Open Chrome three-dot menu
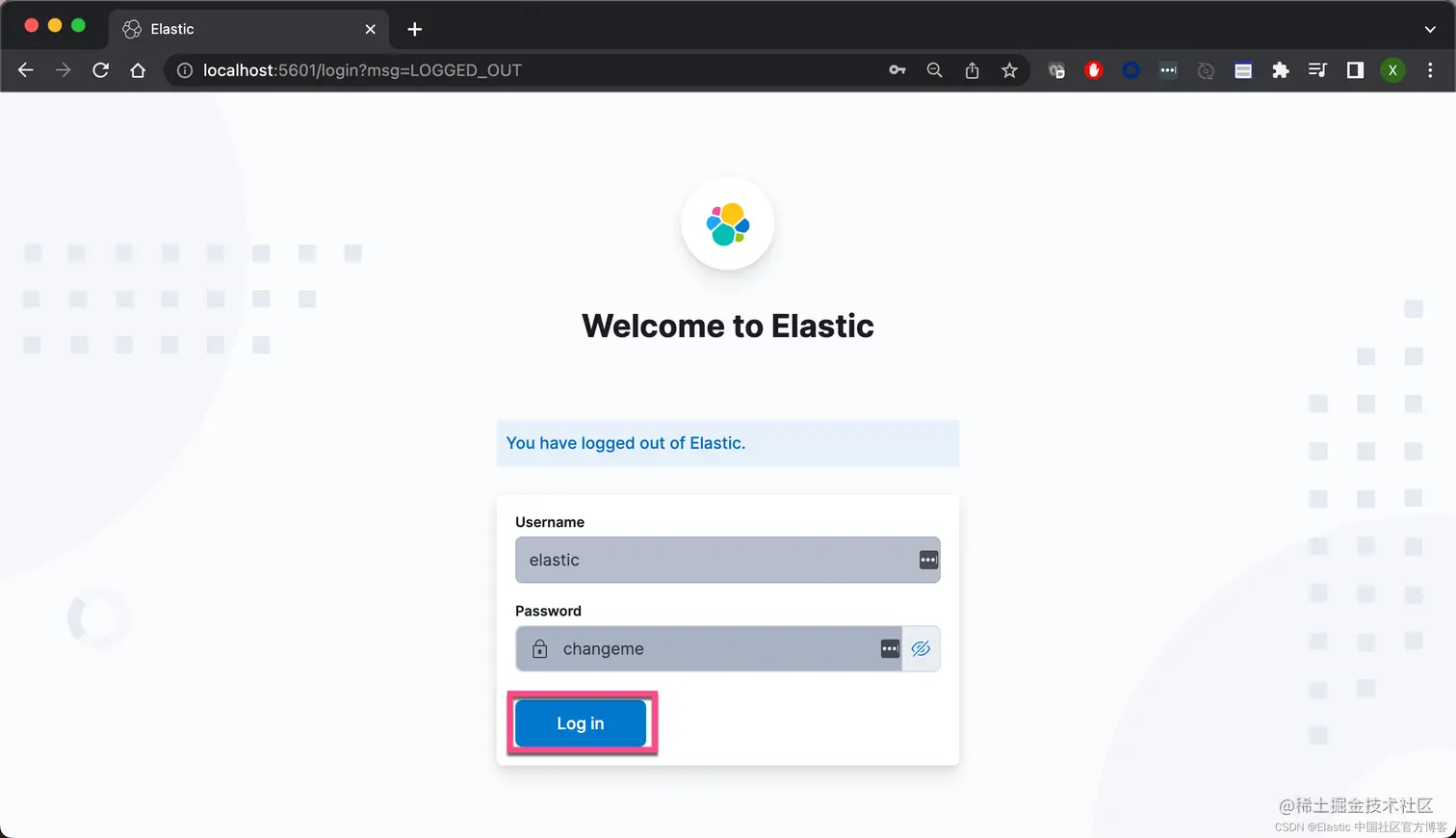Viewport: 1456px width, 838px height. [x=1430, y=70]
